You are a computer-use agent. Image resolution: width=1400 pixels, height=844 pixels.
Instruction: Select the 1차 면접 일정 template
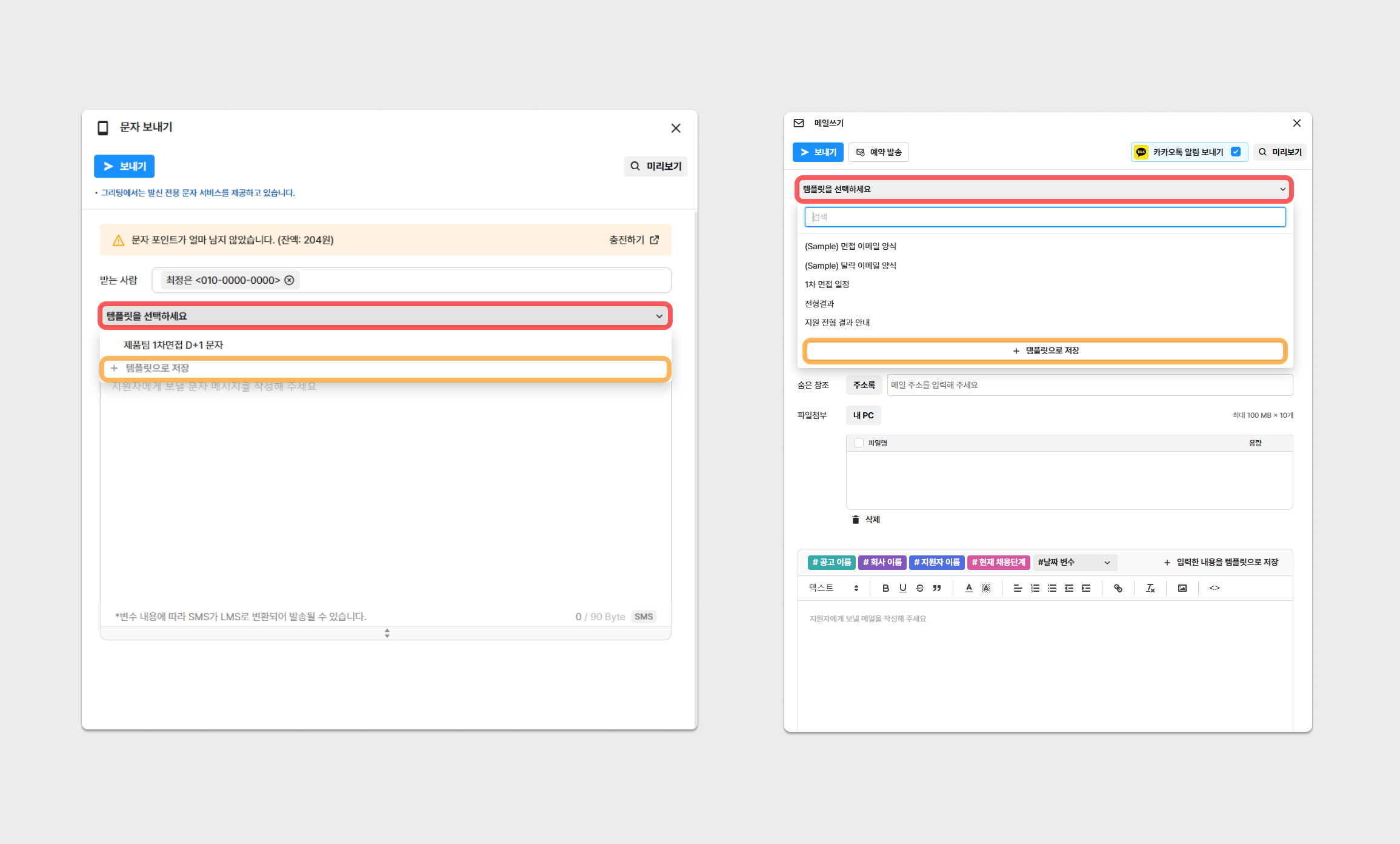pos(827,284)
